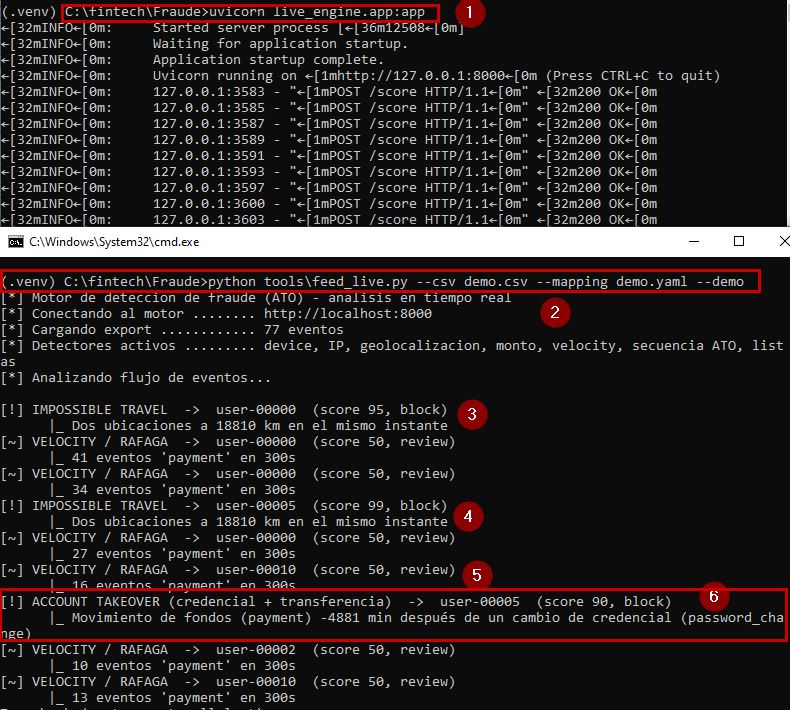Viewport: 790px width, 710px height.
Task: Click the http://127.0.0.1:8000 Uvicorn running line
Action: (x=360, y=76)
